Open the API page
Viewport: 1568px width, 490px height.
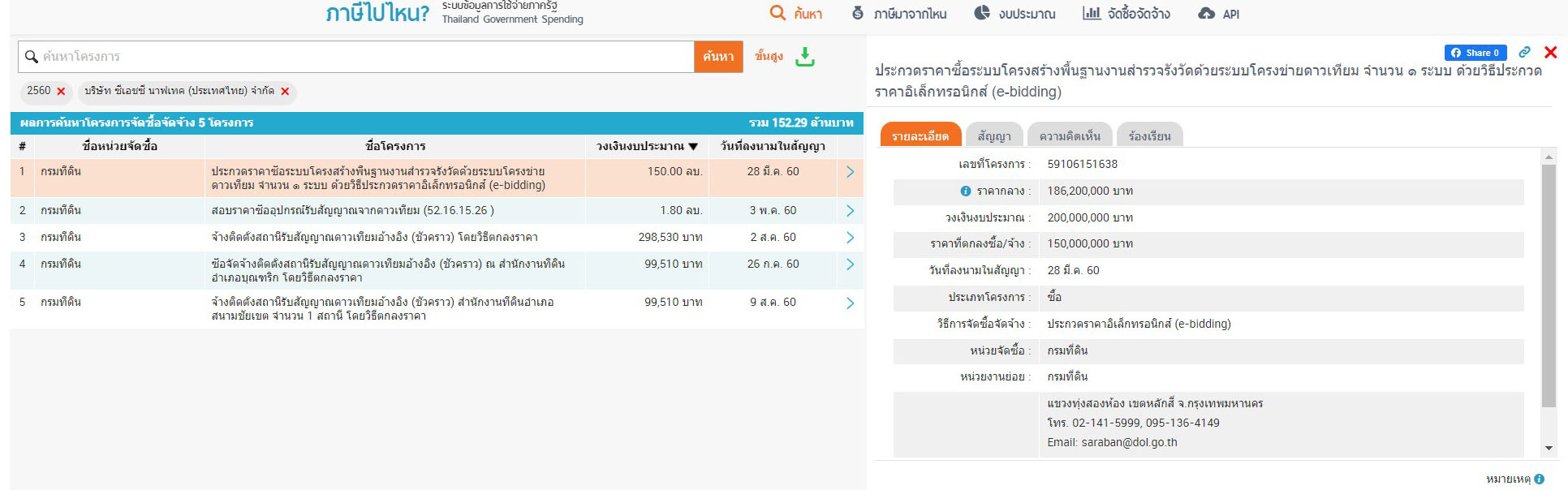coord(1219,14)
